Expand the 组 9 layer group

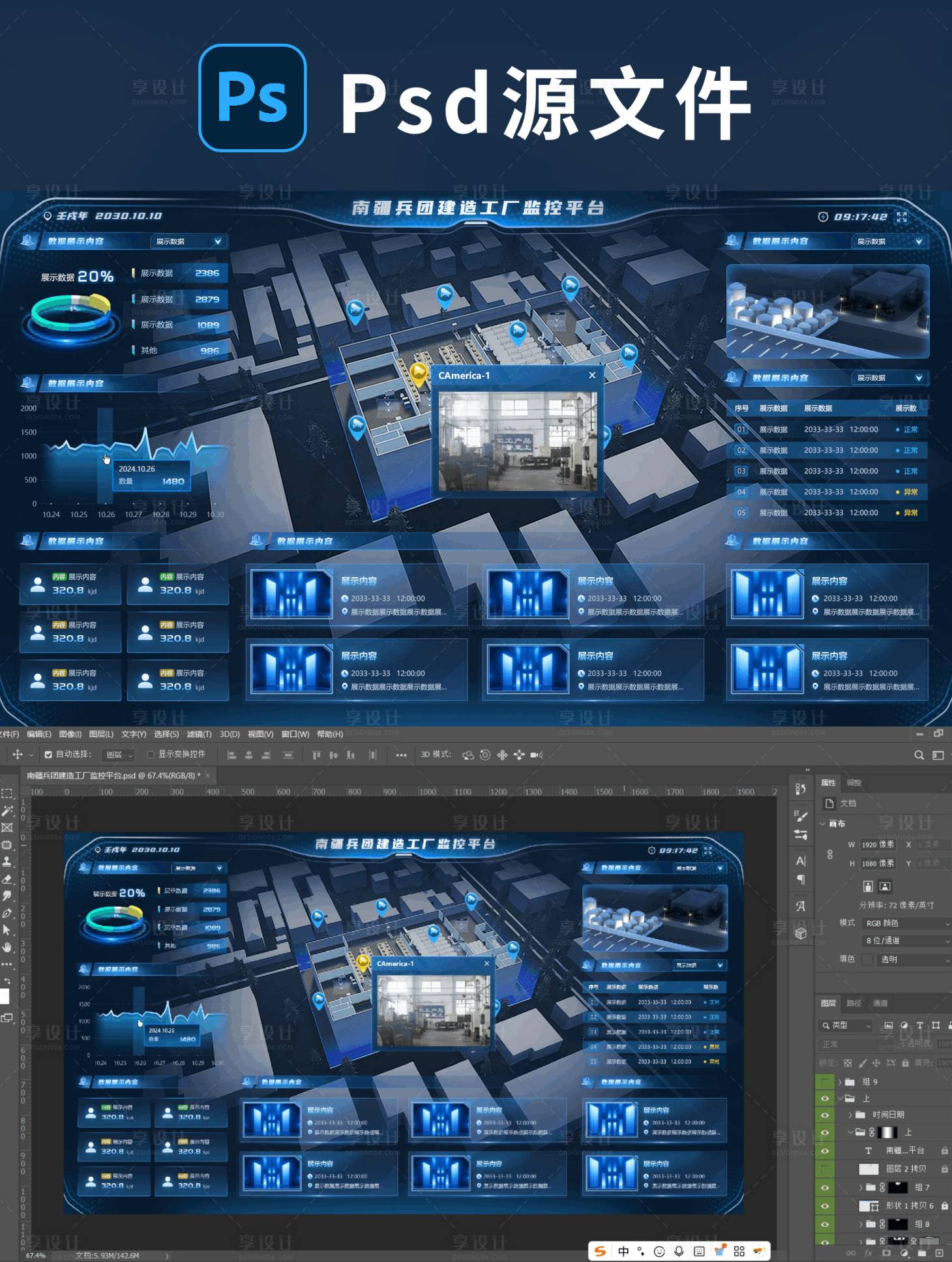840,1081
